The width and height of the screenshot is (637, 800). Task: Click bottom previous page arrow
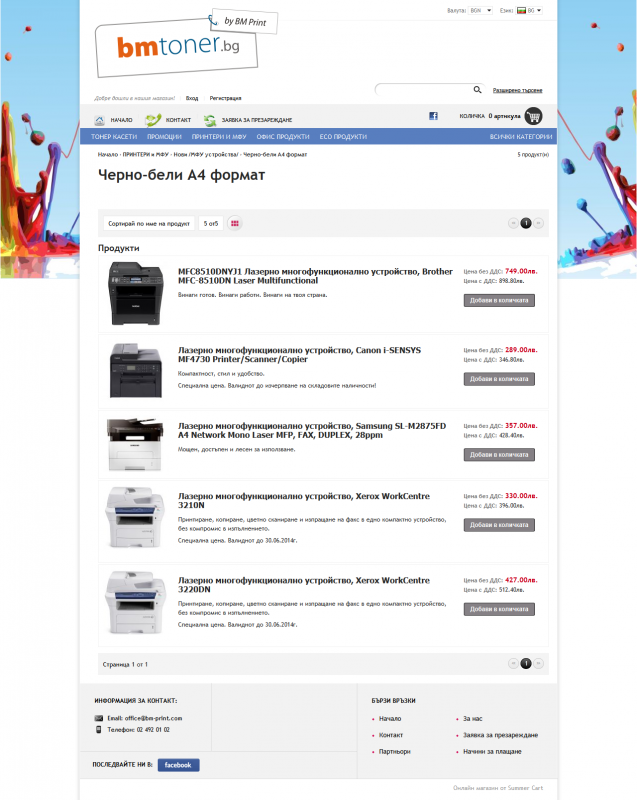click(x=513, y=663)
